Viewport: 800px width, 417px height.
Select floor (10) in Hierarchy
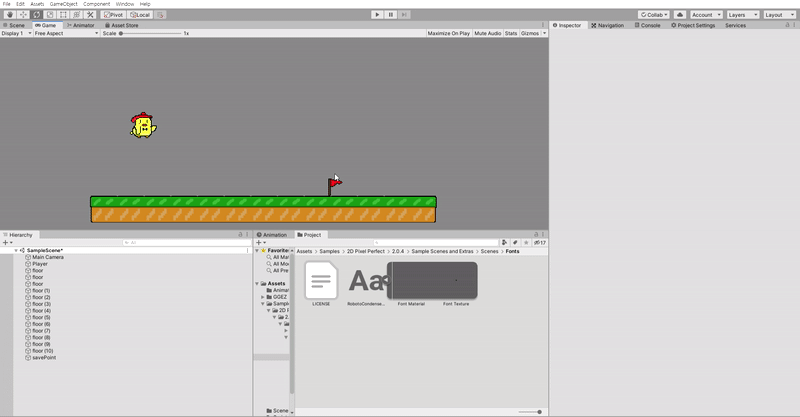click(42, 351)
